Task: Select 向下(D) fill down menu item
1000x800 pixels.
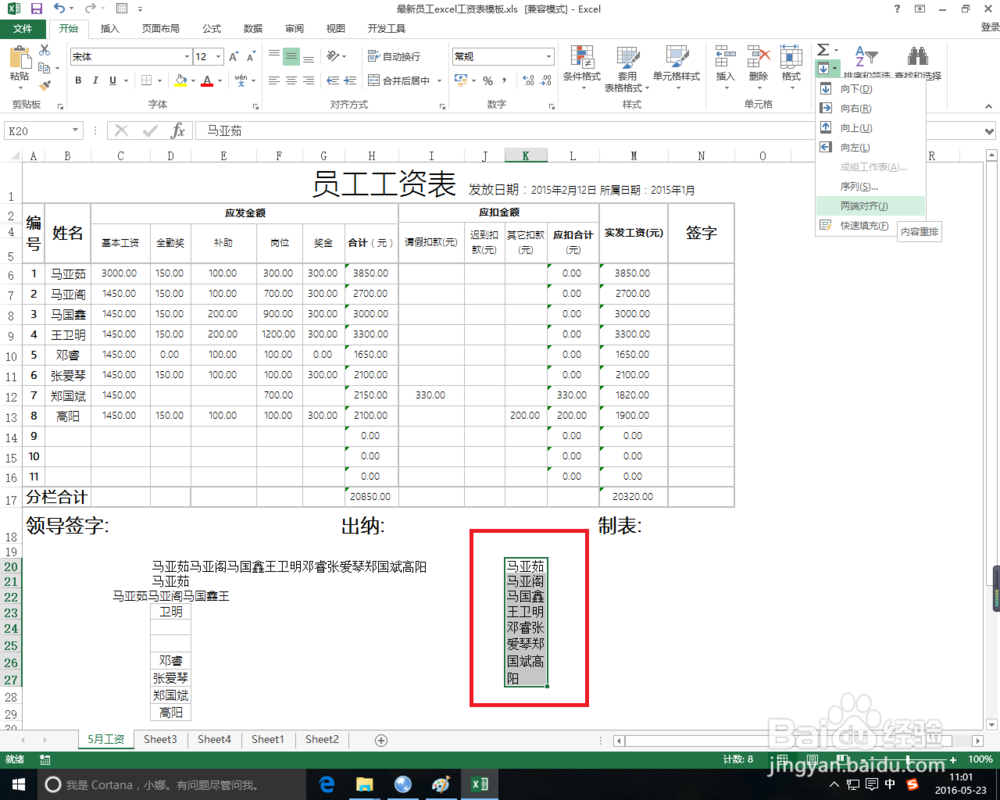Action: (871, 89)
